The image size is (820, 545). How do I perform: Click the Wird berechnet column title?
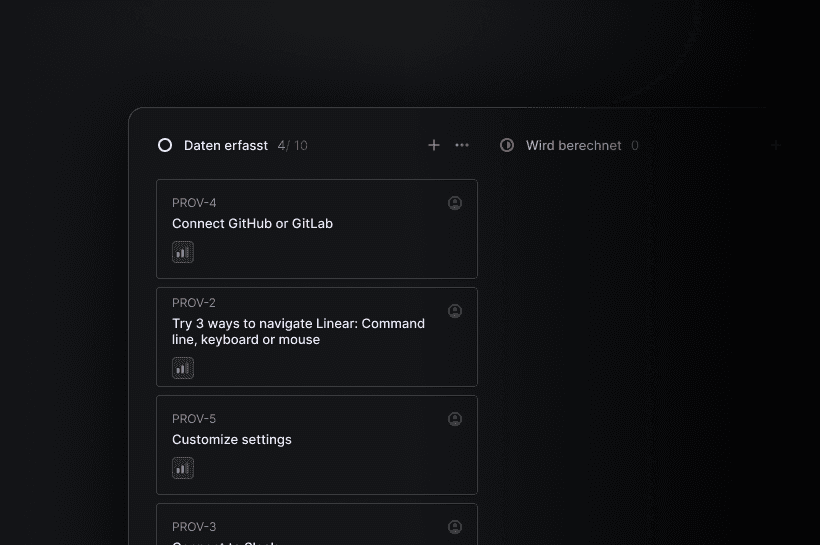click(574, 145)
